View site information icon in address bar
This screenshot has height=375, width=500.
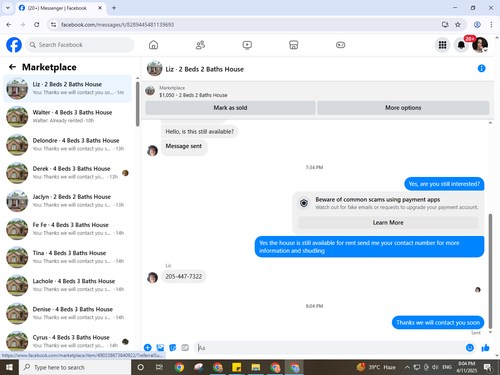point(53,24)
